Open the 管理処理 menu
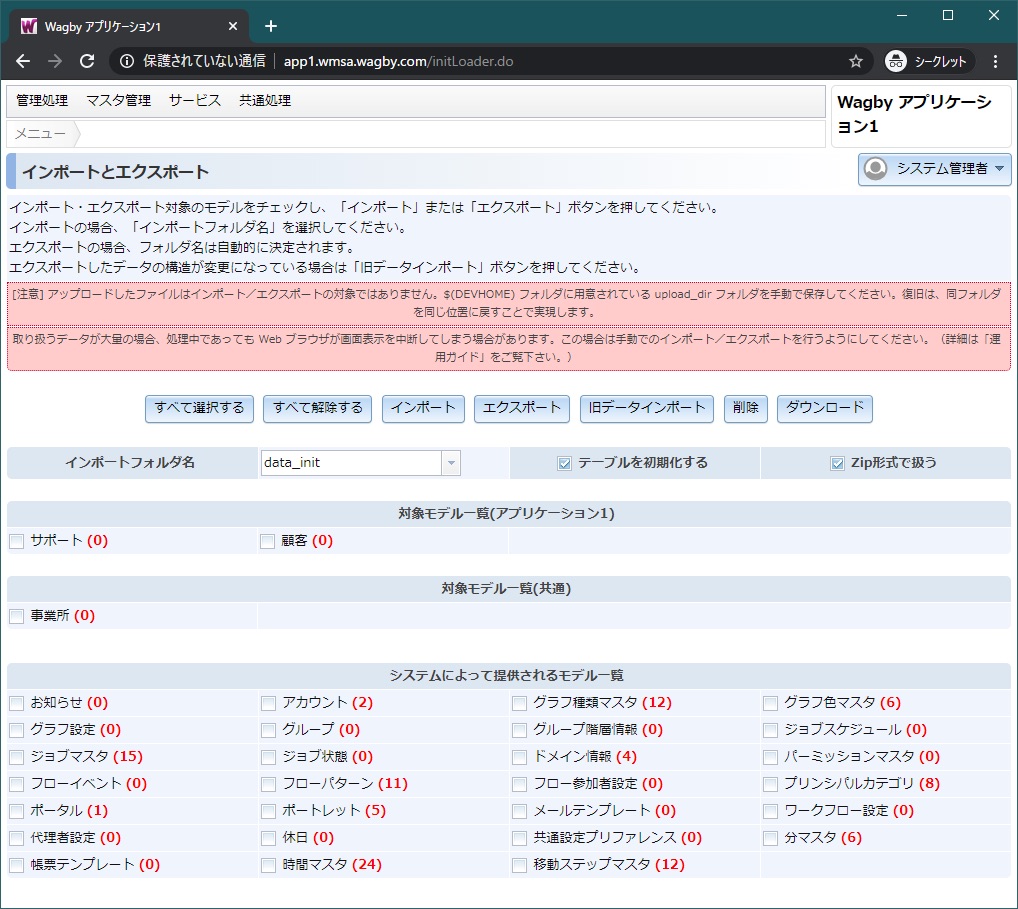 pos(42,101)
